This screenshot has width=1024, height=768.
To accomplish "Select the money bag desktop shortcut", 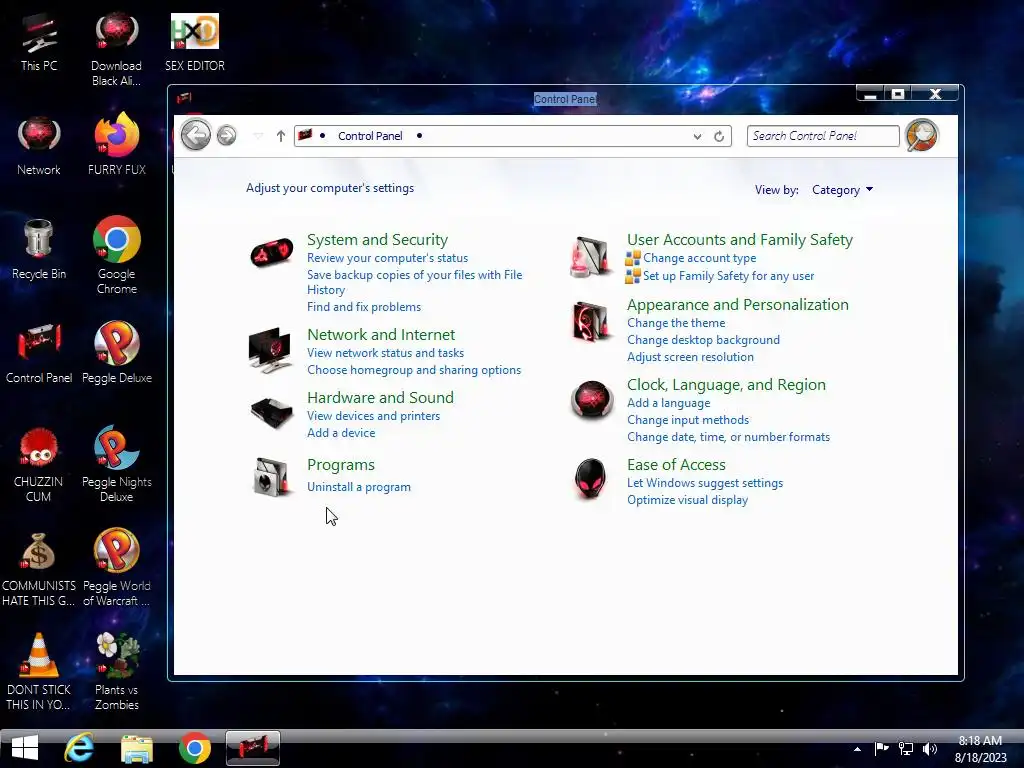I will point(39,568).
